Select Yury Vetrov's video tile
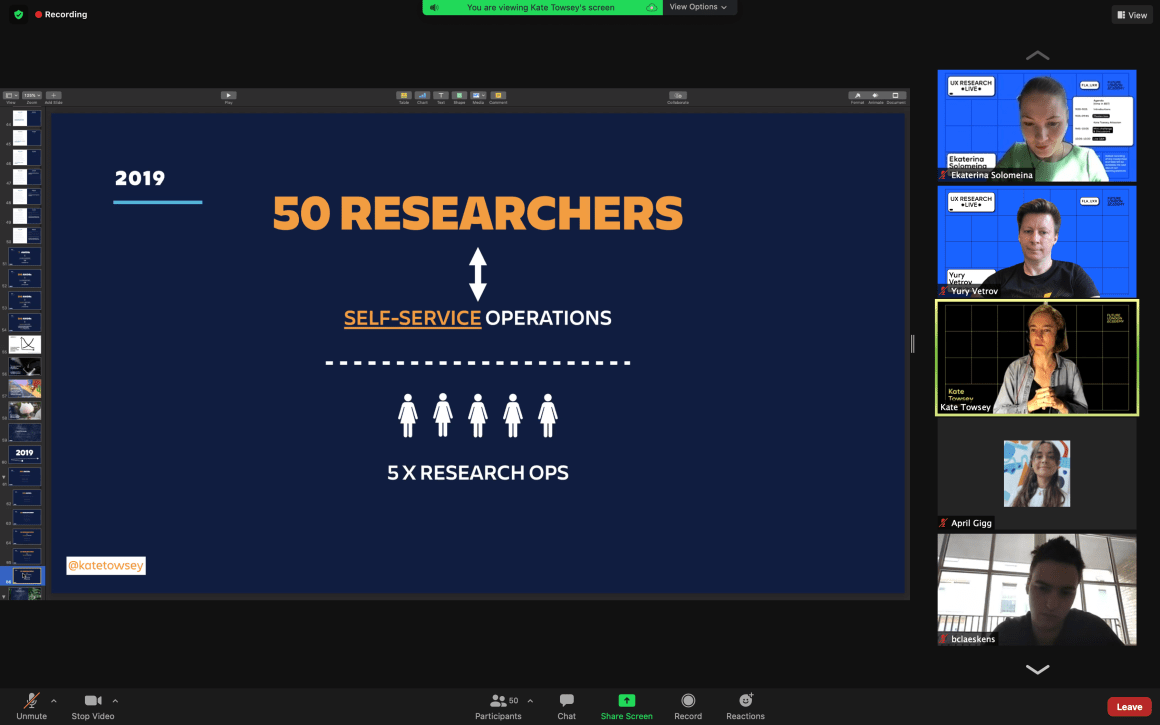Viewport: 1160px width, 725px height. [x=1036, y=241]
